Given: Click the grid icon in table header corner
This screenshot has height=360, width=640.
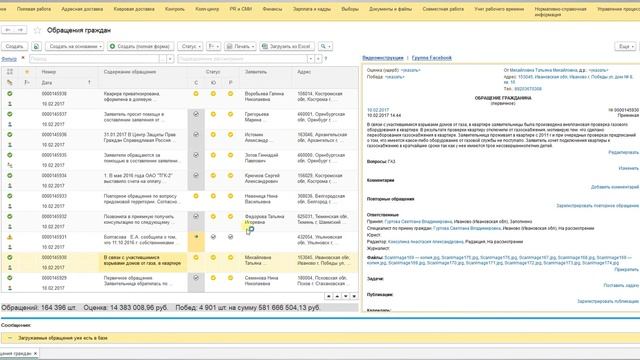Looking at the screenshot, I should pyautogui.click(x=9, y=72).
